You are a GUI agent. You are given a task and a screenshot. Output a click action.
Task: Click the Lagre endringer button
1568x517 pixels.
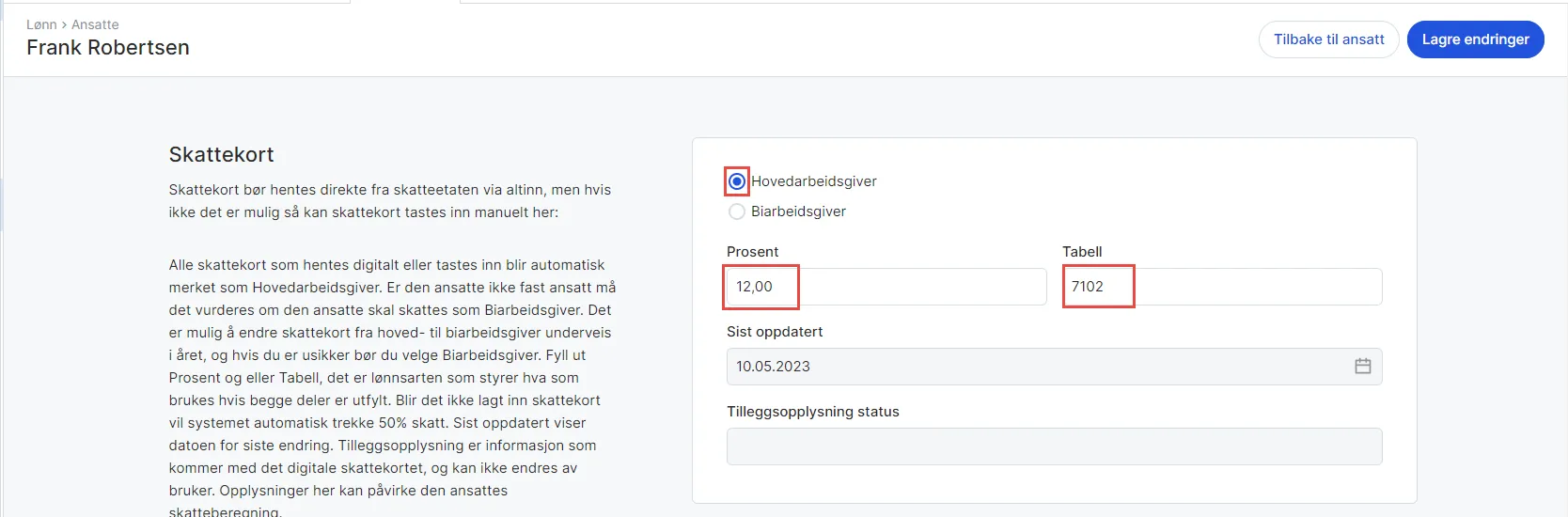1475,39
